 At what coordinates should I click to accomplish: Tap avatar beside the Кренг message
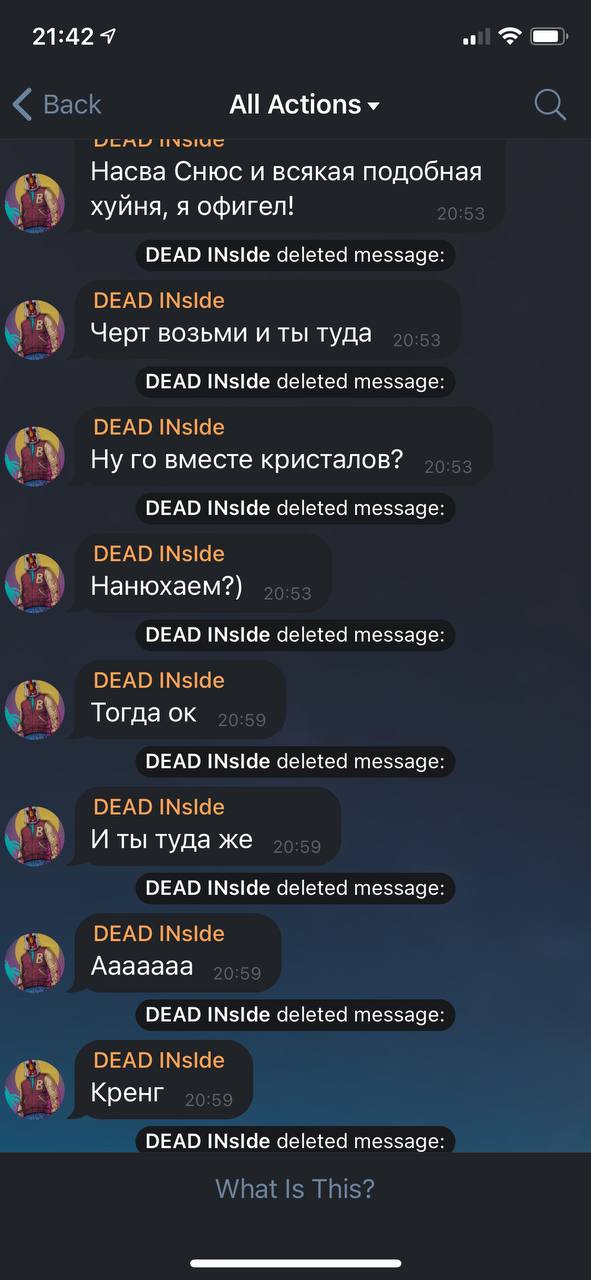35,1089
